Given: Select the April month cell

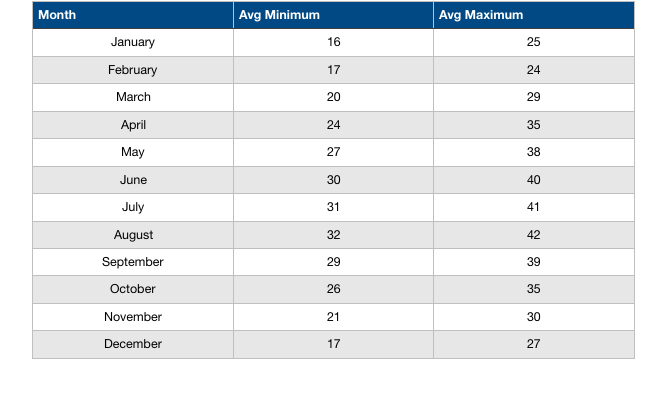Looking at the screenshot, I should (133, 125).
